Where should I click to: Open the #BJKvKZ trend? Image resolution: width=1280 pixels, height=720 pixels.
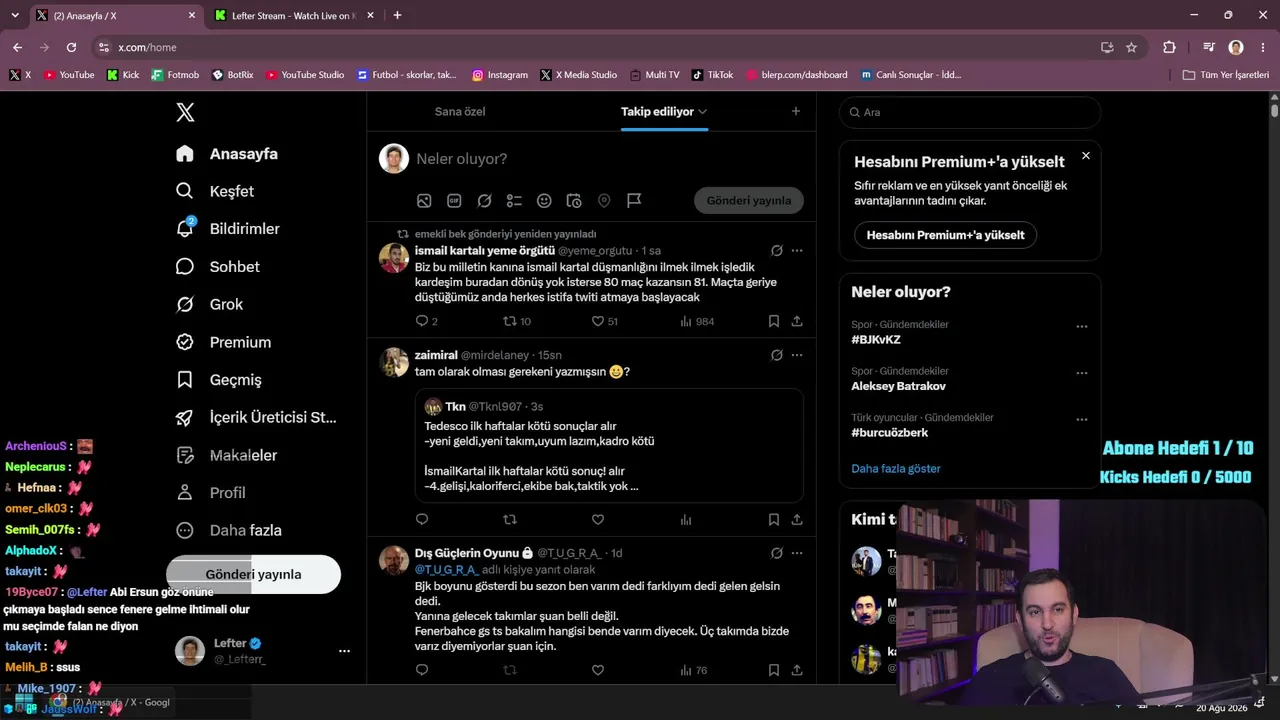tap(876, 340)
